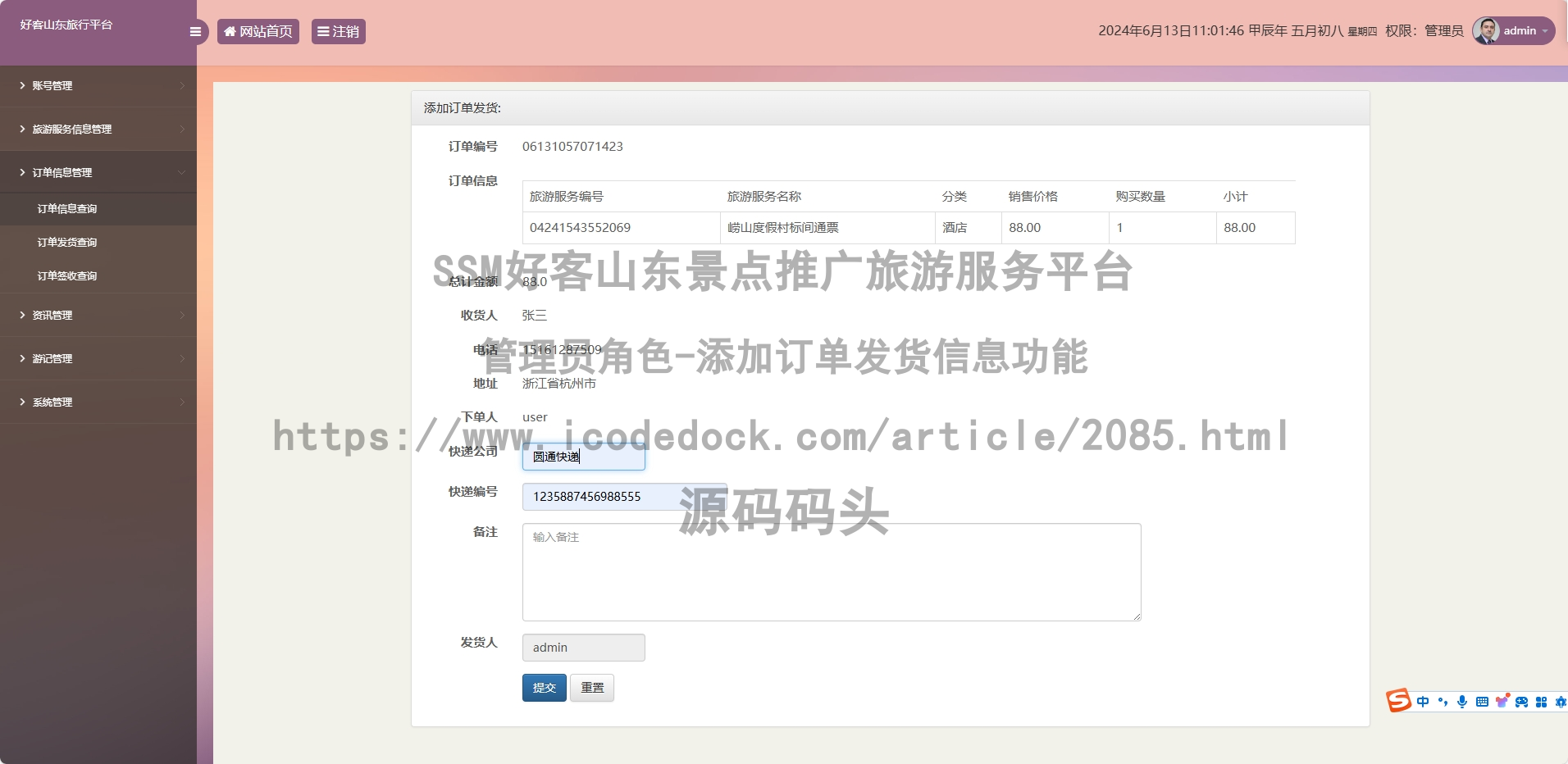Click 崂山度假村标间通票 table cell
The height and width of the screenshot is (764, 1568).
pos(827,228)
